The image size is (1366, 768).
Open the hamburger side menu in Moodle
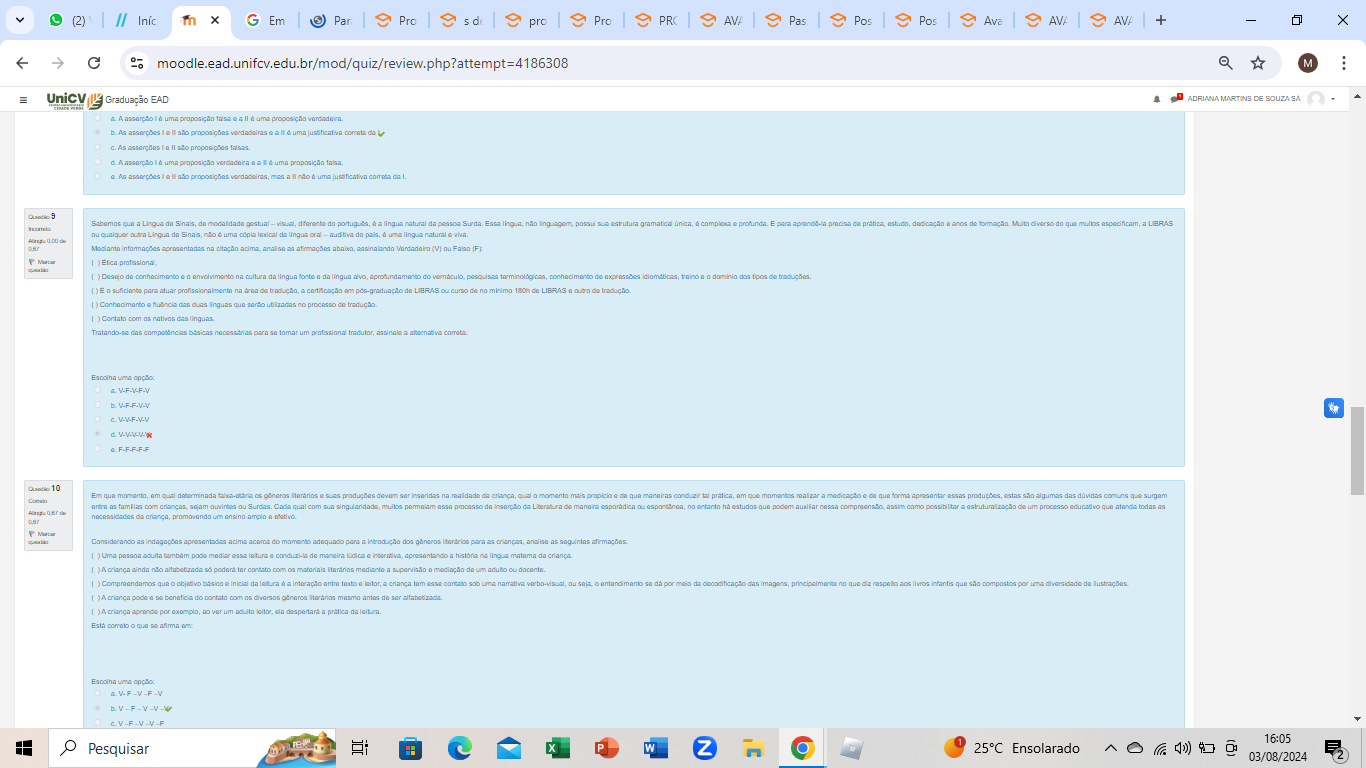(23, 100)
